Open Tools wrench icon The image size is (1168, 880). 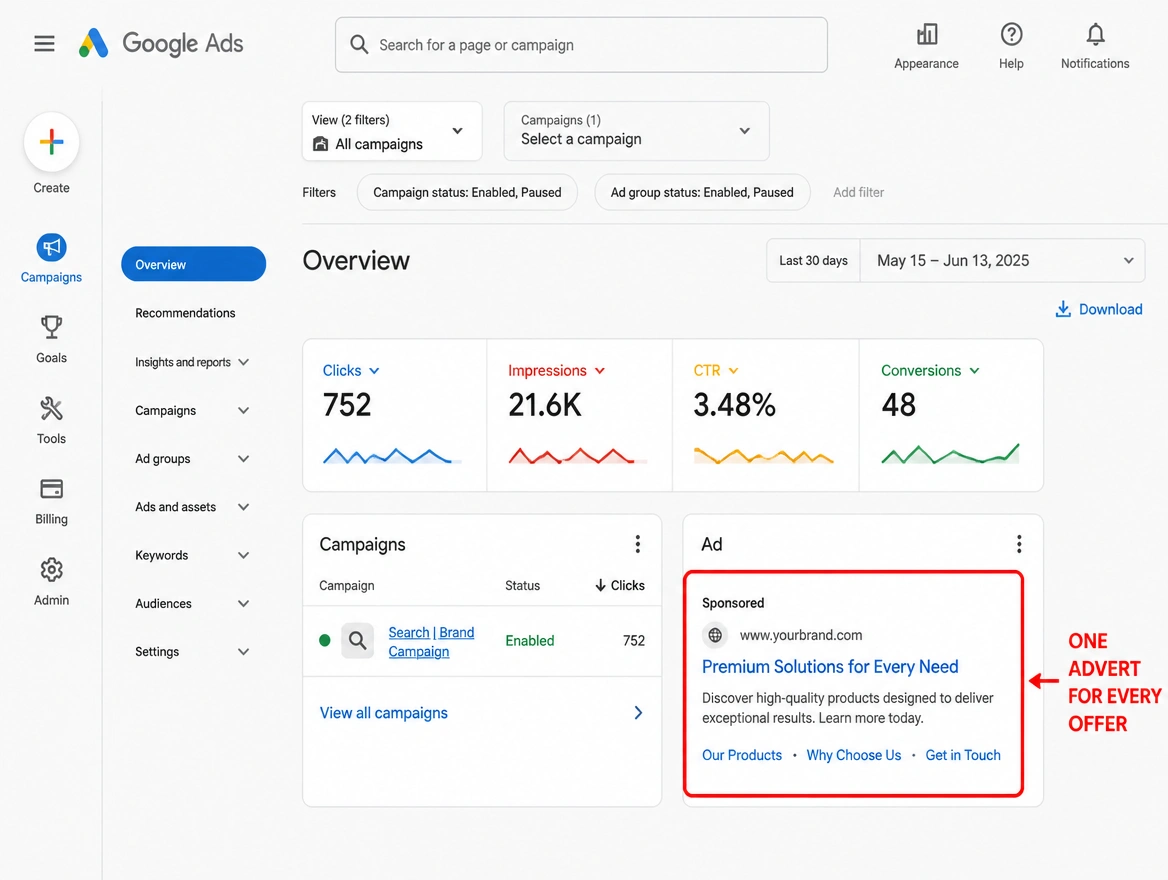[51, 408]
